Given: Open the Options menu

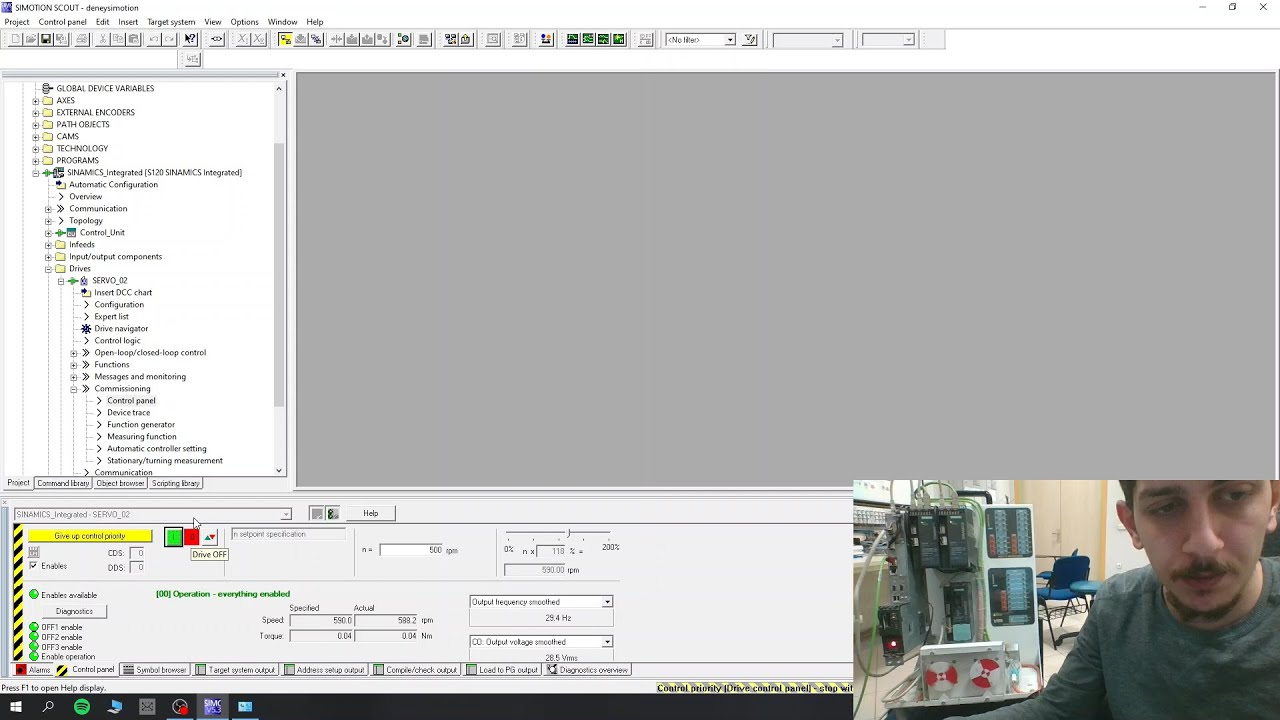Looking at the screenshot, I should pyautogui.click(x=244, y=22).
